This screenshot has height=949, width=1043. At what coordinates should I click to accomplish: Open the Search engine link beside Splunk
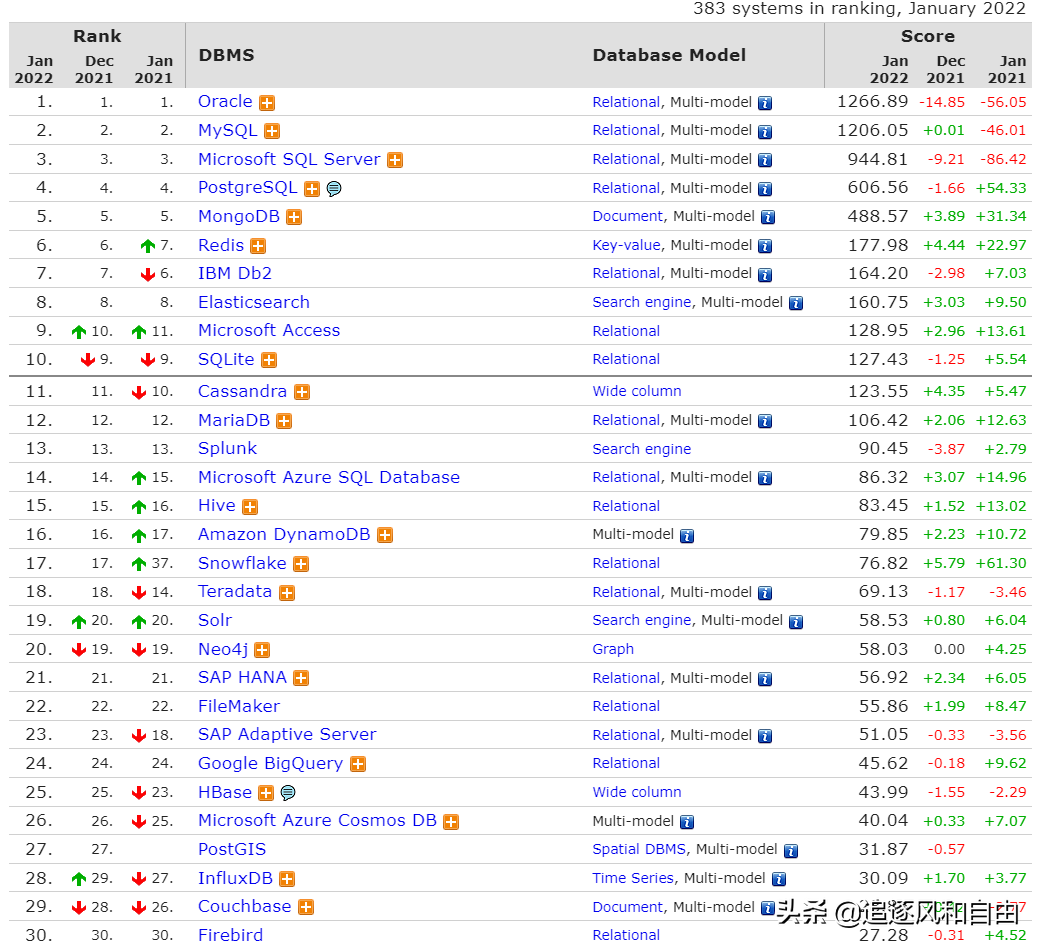tap(641, 449)
